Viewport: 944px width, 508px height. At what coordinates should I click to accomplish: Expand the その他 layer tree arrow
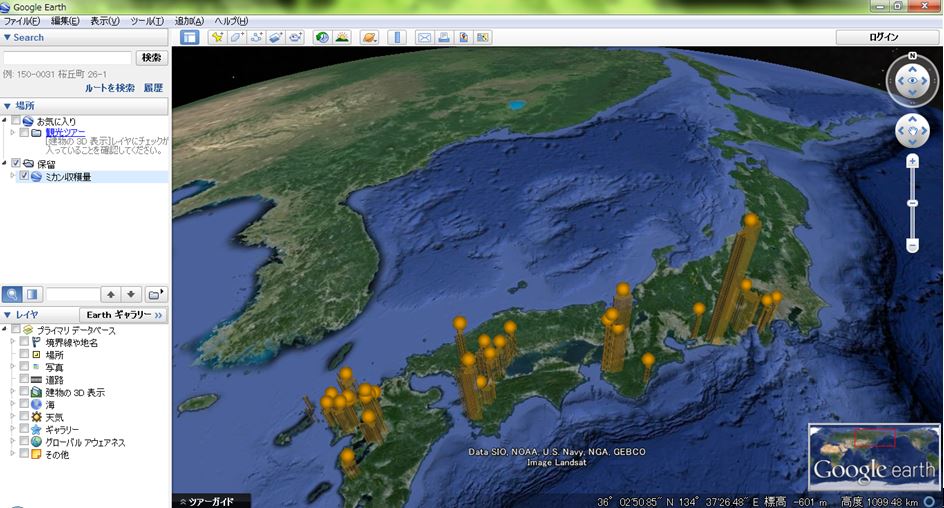13,454
